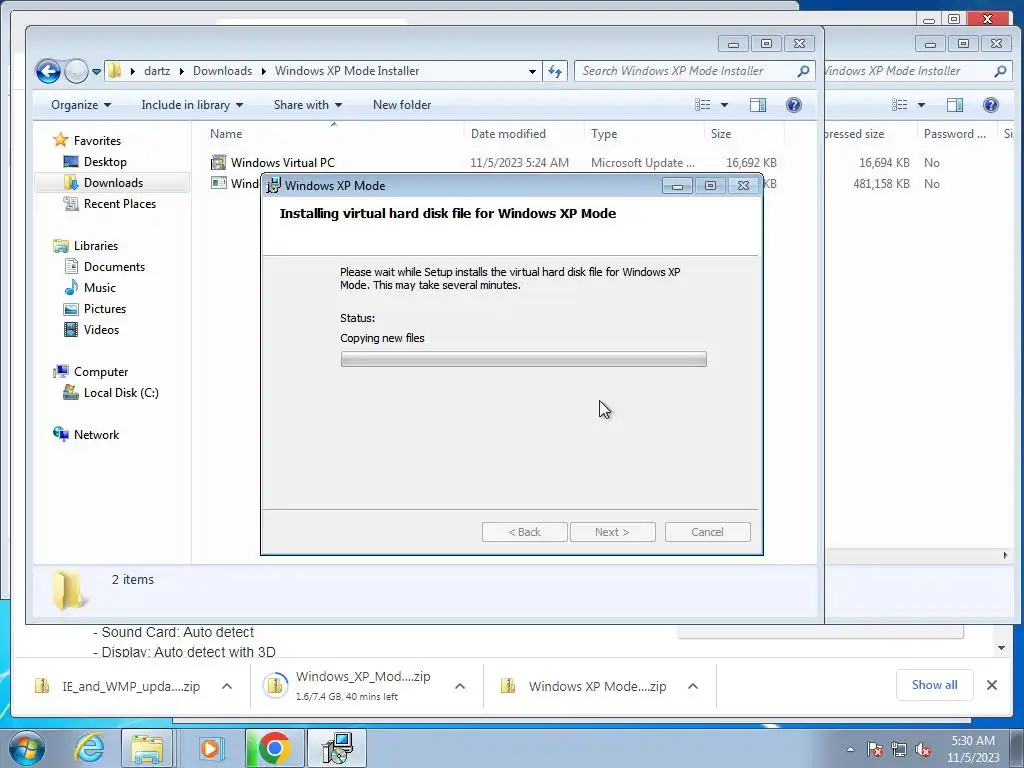Expand options for IE_and_WMP_upda zip download
Viewport: 1024px width, 768px height.
click(227, 686)
